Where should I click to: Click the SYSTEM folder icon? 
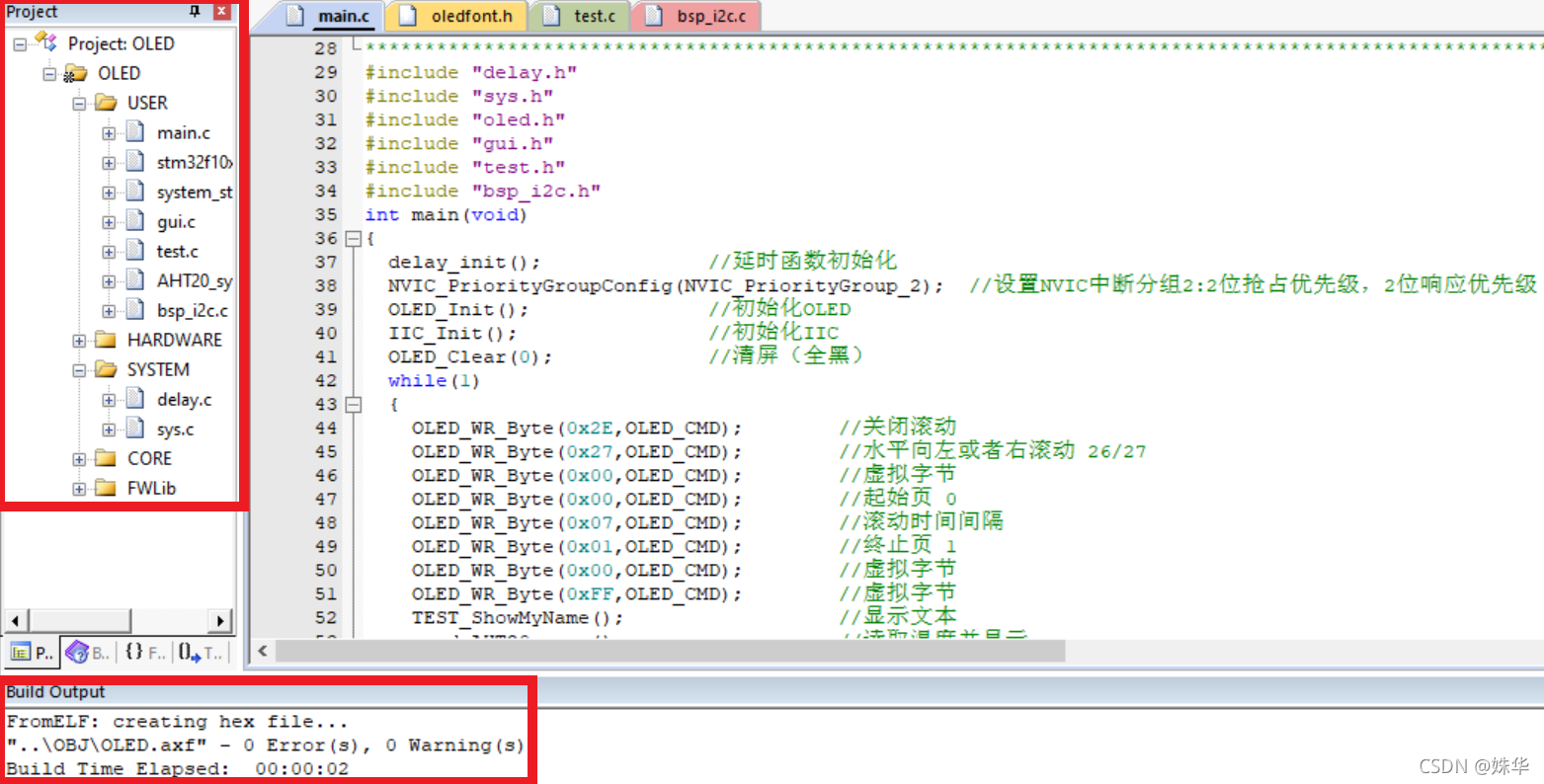106,369
